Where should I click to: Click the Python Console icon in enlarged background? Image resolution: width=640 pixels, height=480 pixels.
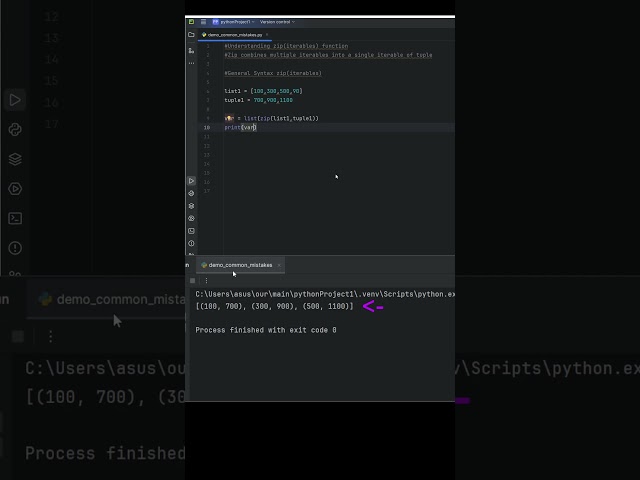pyautogui.click(x=15, y=130)
